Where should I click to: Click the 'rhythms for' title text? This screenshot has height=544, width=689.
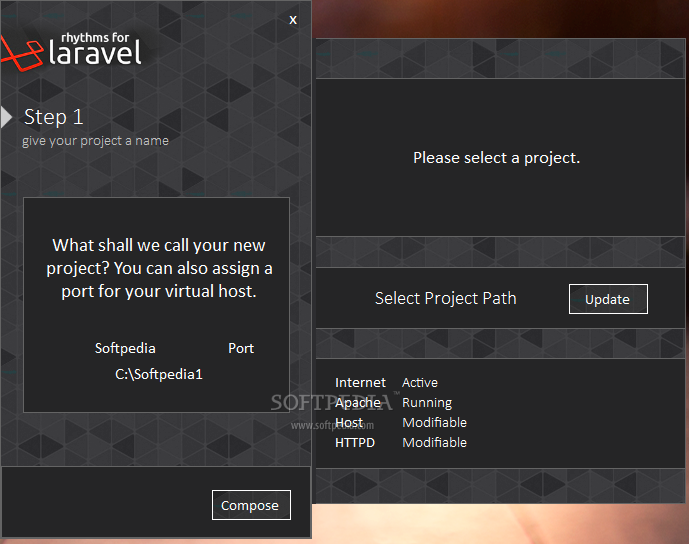point(95,38)
